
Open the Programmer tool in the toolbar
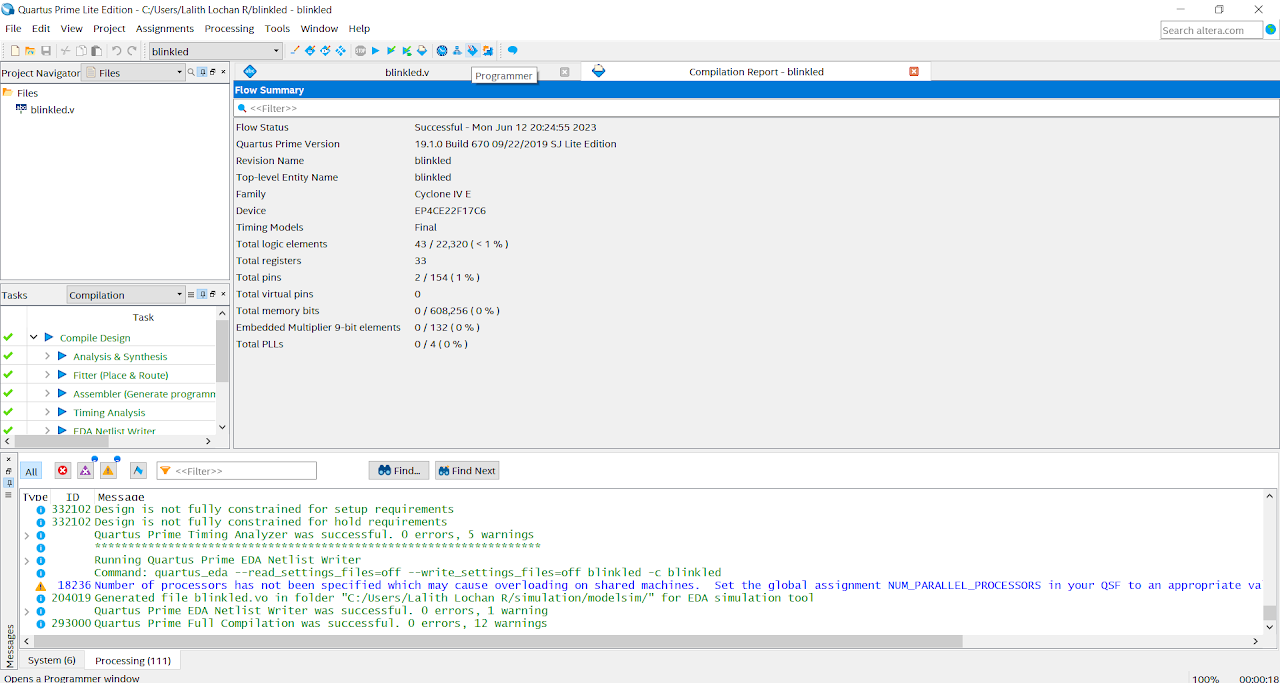[x=473, y=51]
